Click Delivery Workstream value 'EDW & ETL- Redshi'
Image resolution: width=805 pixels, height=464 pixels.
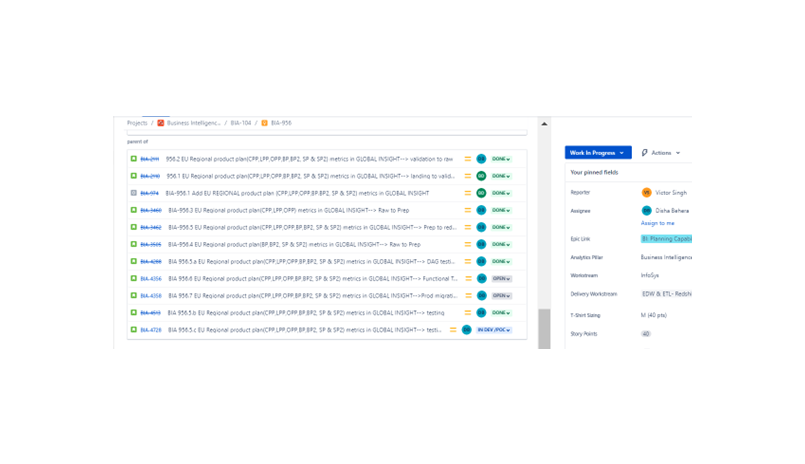coord(666,294)
